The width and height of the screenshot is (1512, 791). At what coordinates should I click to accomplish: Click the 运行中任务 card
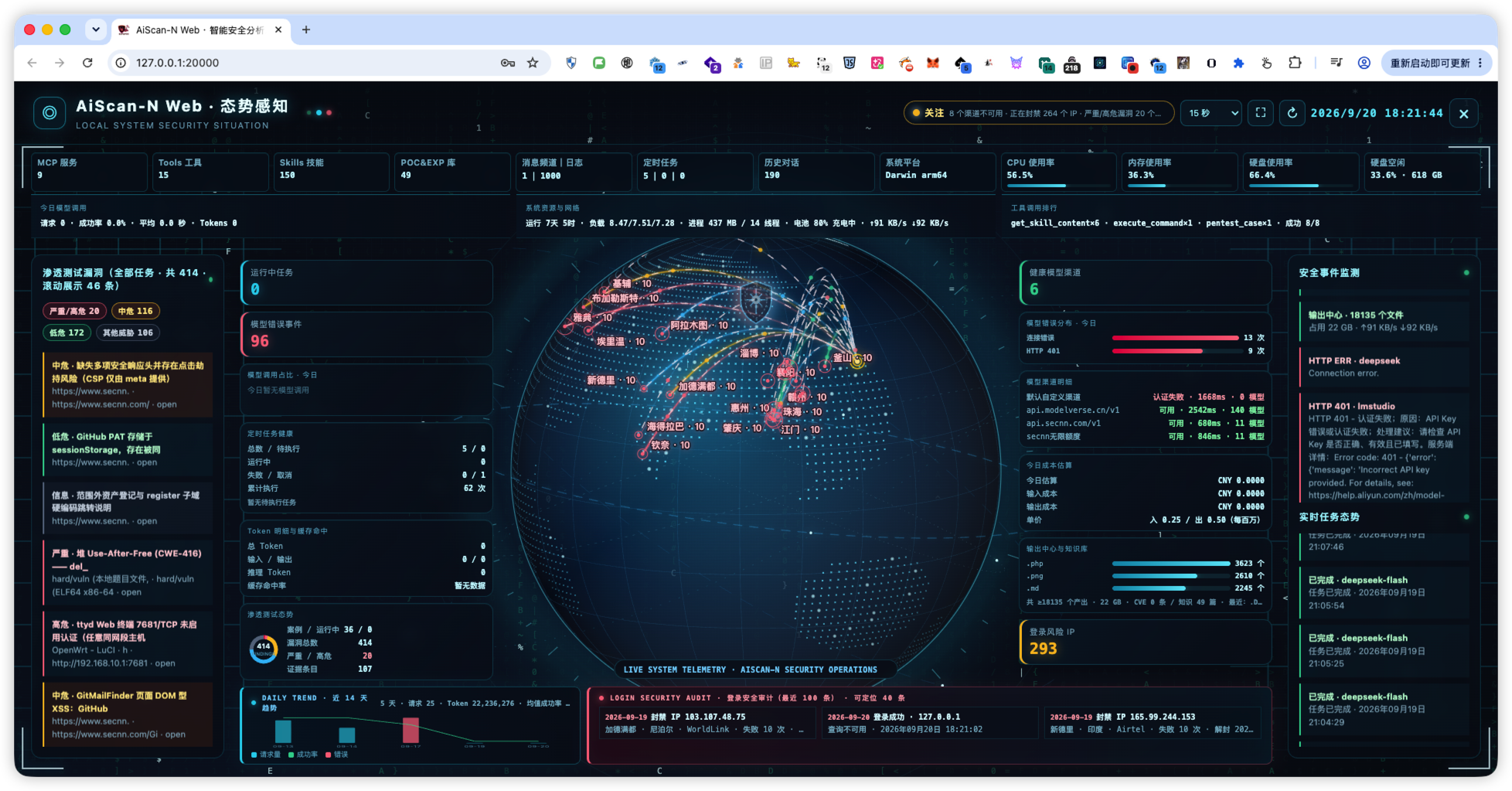tap(367, 282)
